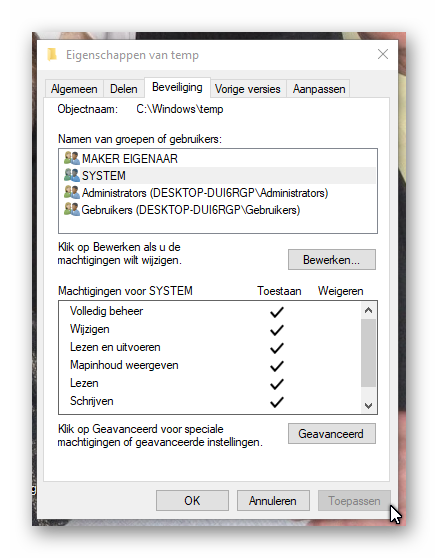This screenshot has height=558, width=438.
Task: Open the Algemeen tab
Action: pyautogui.click(x=74, y=89)
